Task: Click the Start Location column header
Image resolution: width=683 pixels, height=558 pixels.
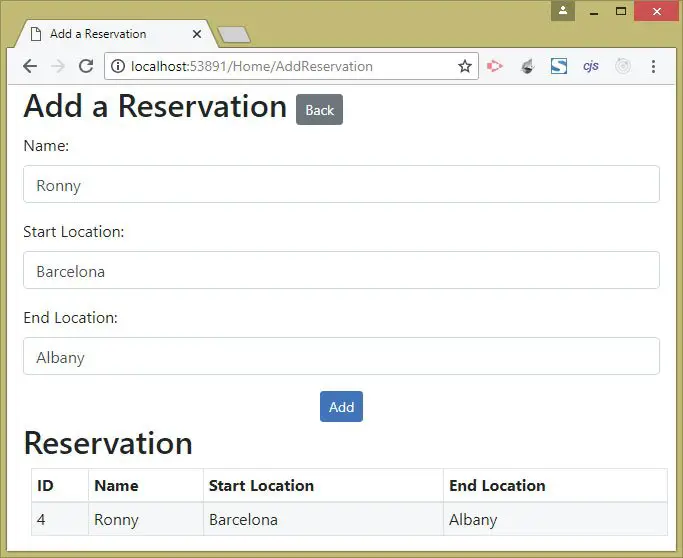Action: click(x=323, y=485)
